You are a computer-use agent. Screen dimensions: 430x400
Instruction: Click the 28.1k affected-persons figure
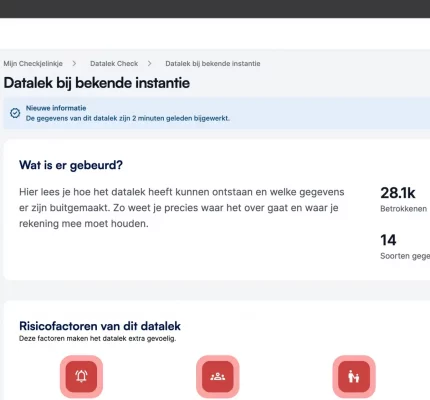[x=398, y=193]
